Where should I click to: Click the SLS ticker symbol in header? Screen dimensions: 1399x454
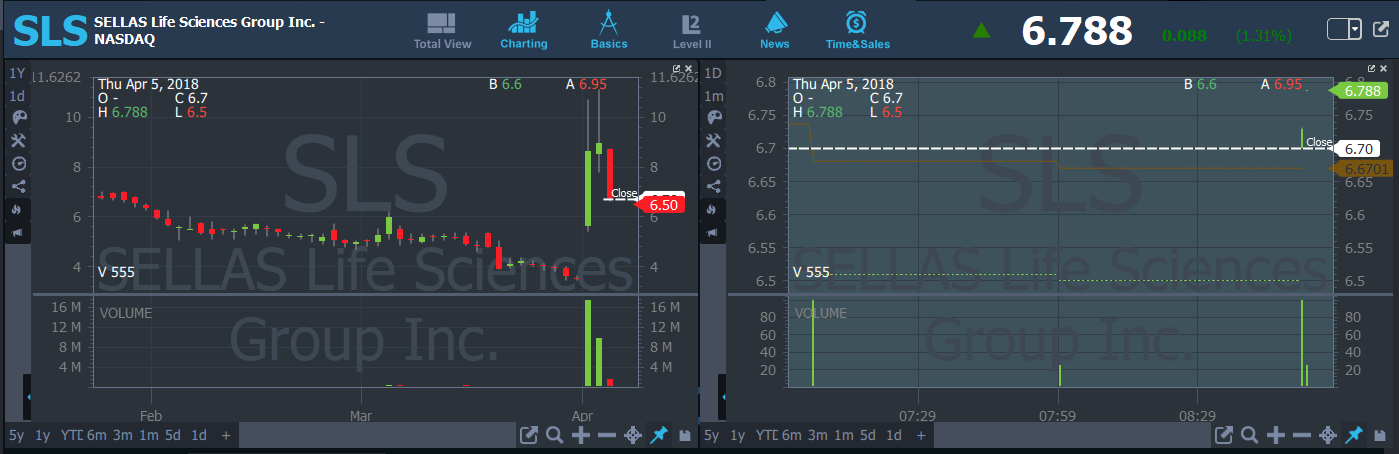[49, 30]
